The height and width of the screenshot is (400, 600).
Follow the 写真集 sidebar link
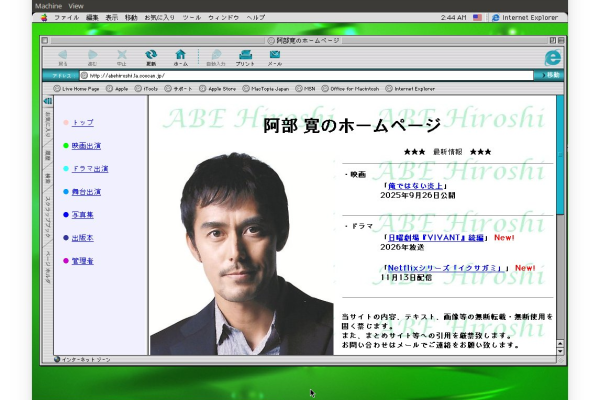(x=83, y=215)
